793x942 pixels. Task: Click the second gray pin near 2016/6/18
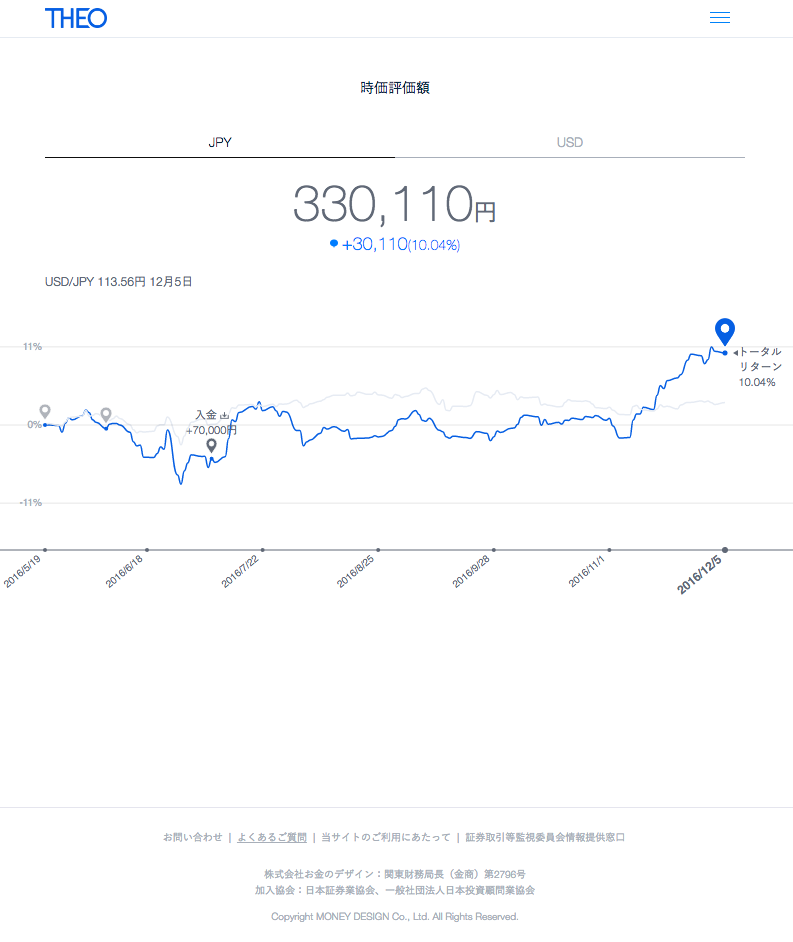coord(106,414)
